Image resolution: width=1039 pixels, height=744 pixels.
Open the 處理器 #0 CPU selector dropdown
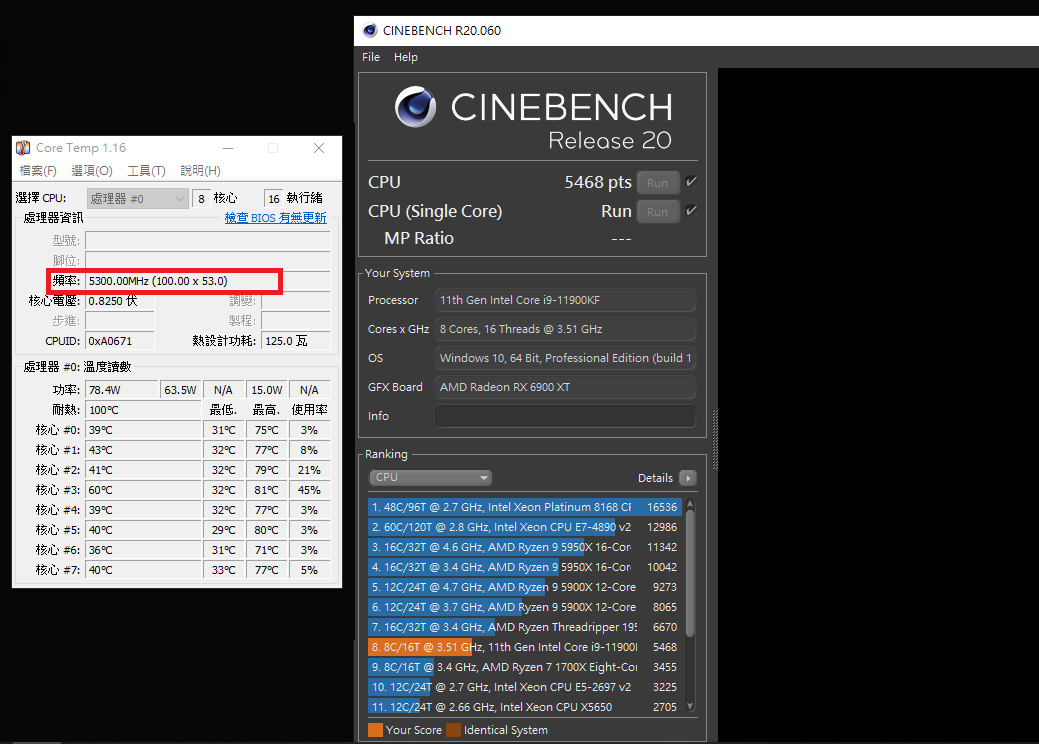pos(137,199)
